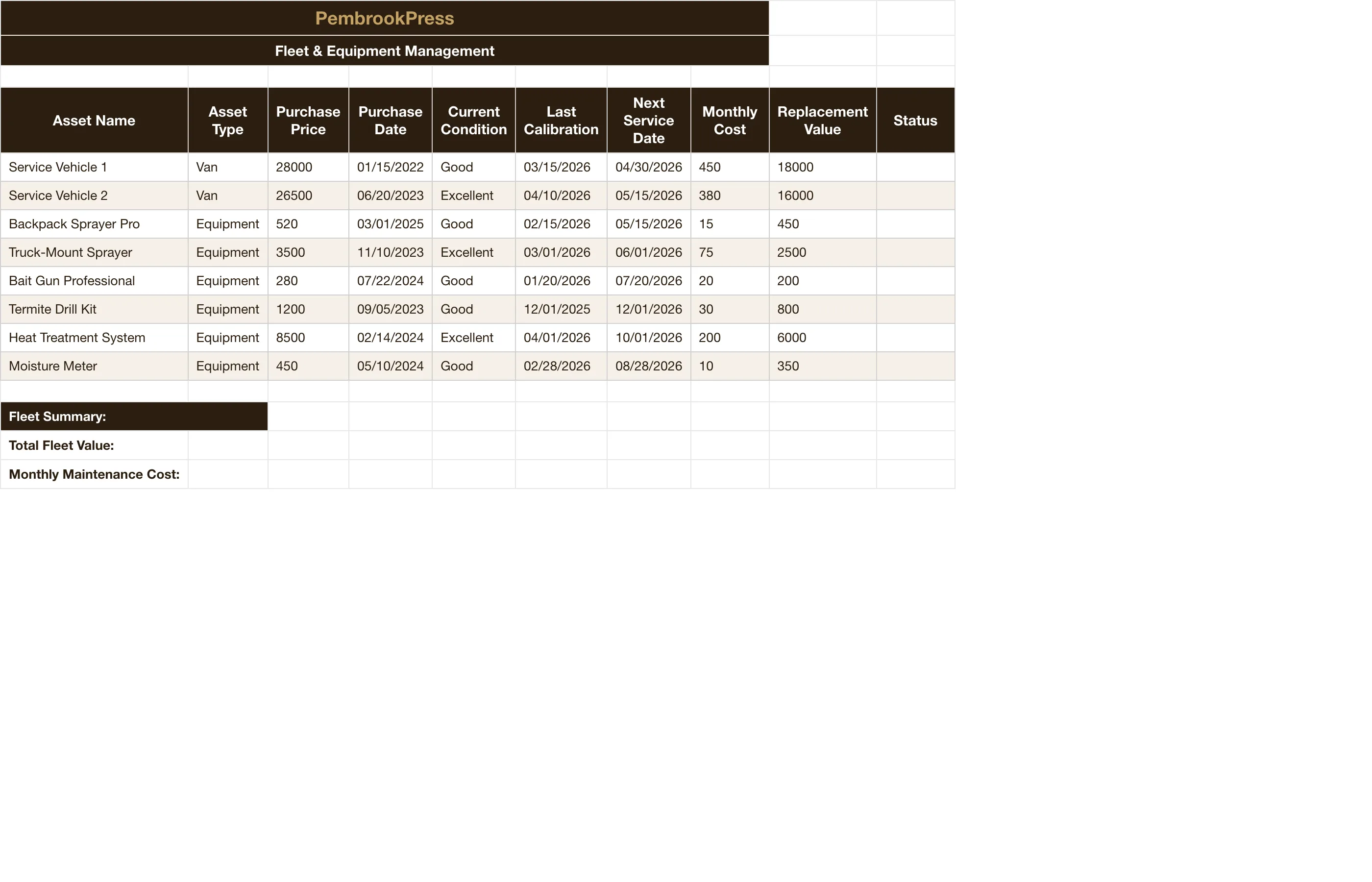Select Backpack Sprayer Pro asset name
The width and height of the screenshot is (1372, 882).
coord(94,224)
